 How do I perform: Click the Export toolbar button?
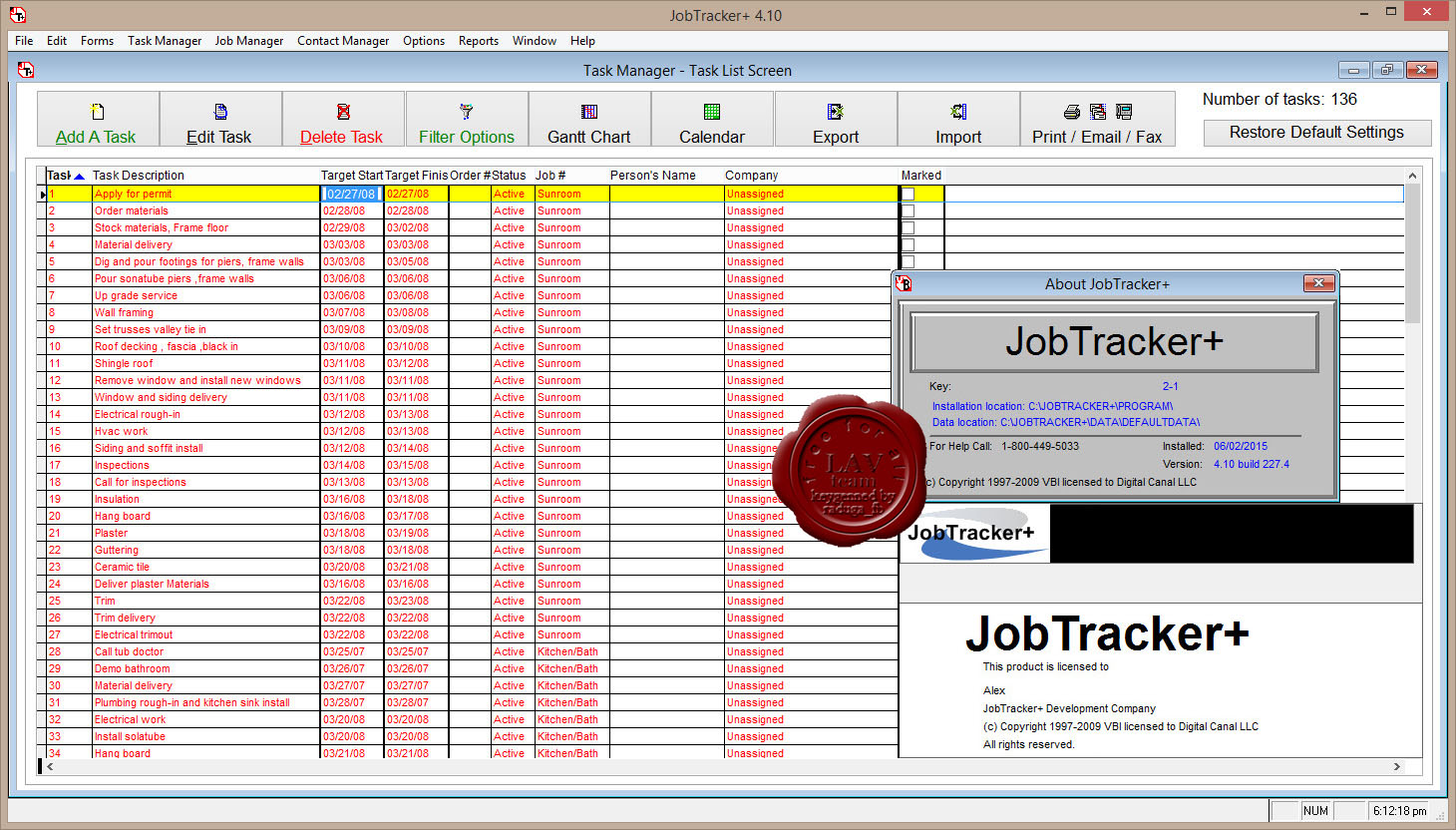(836, 119)
